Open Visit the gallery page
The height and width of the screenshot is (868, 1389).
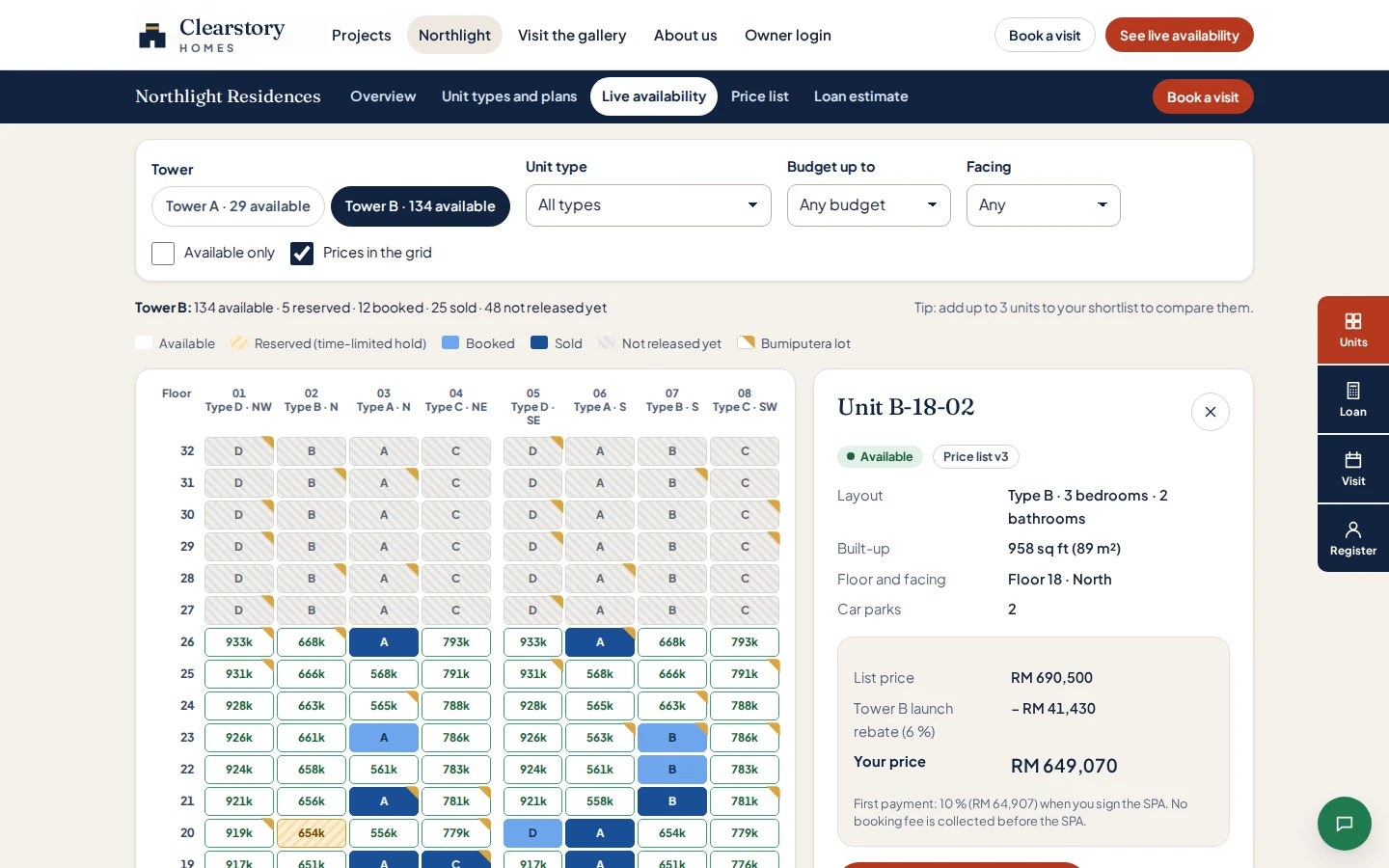572,35
